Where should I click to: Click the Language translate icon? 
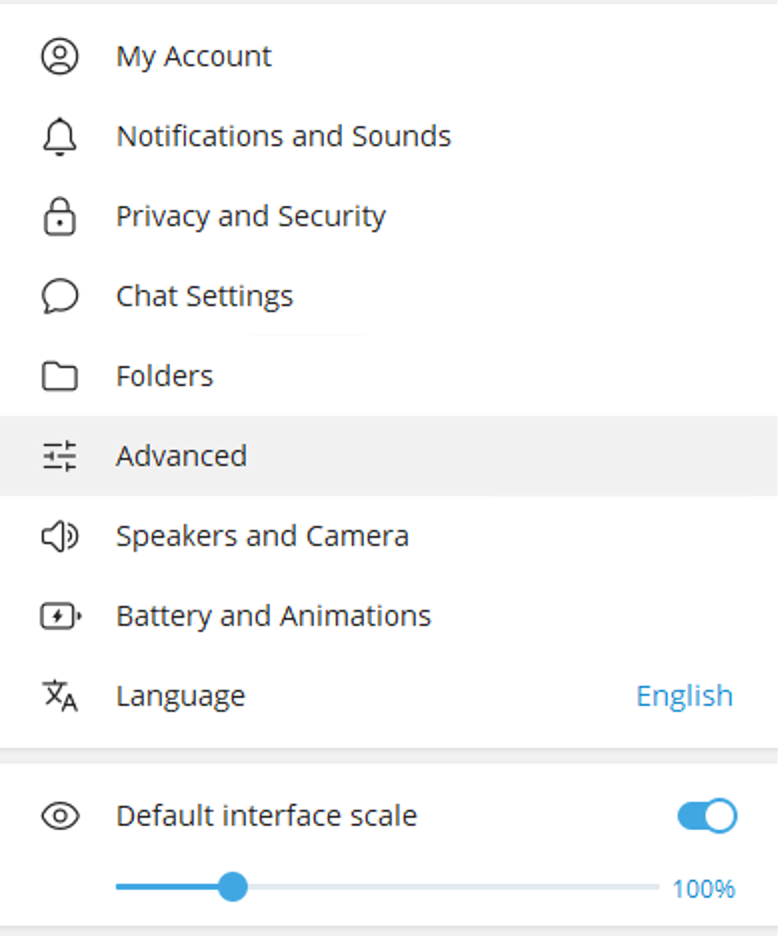point(60,696)
